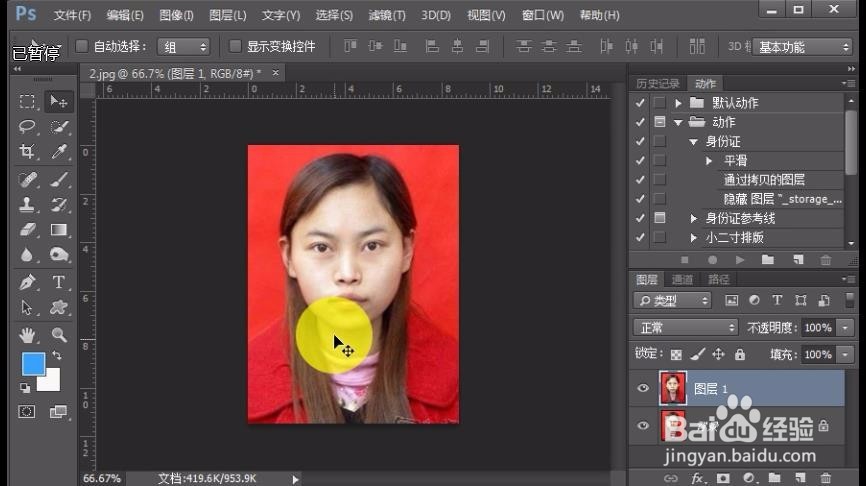This screenshot has width=866, height=486.
Task: Select the Hand tool
Action: coord(27,335)
